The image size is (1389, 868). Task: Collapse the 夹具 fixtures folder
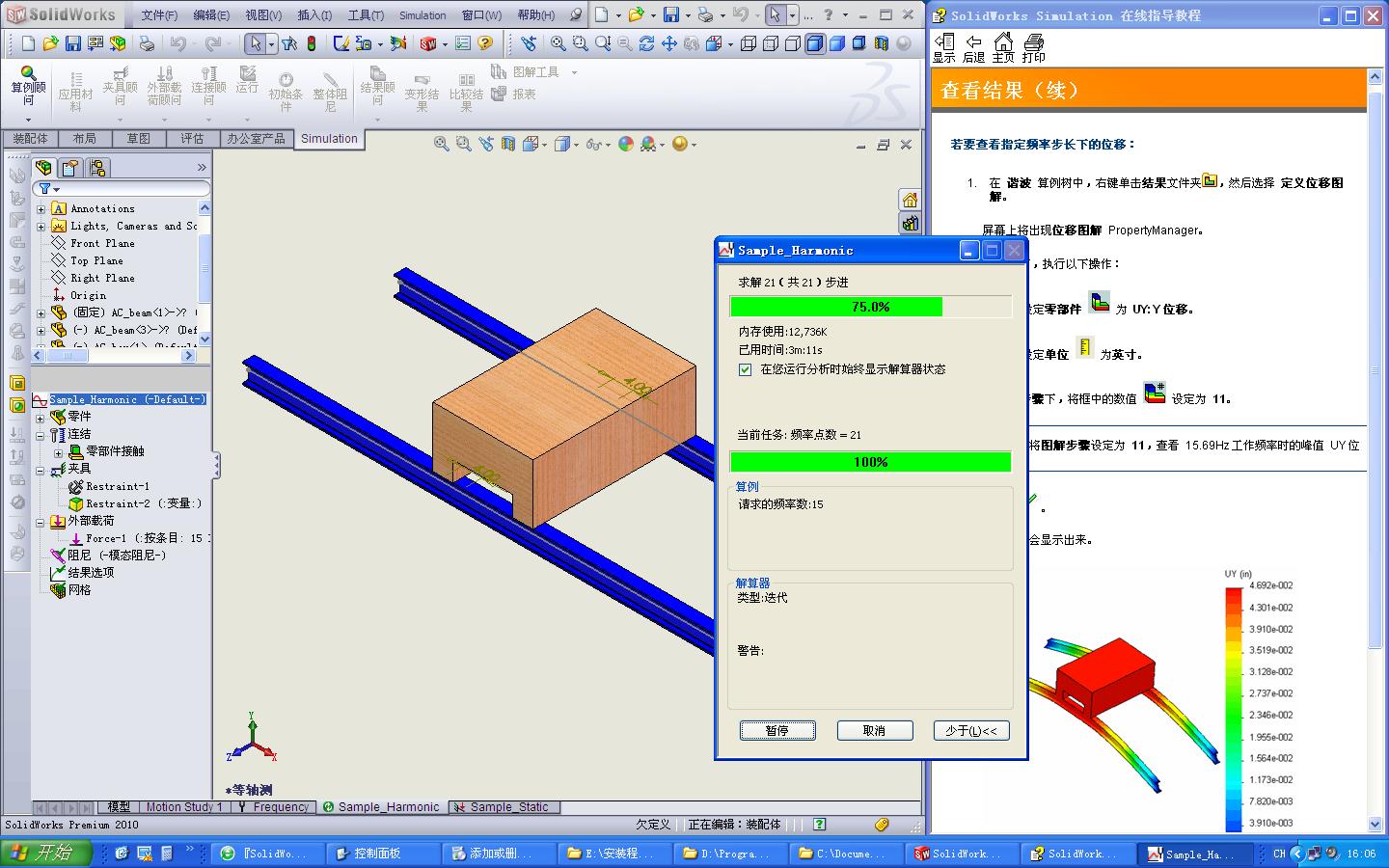41,470
